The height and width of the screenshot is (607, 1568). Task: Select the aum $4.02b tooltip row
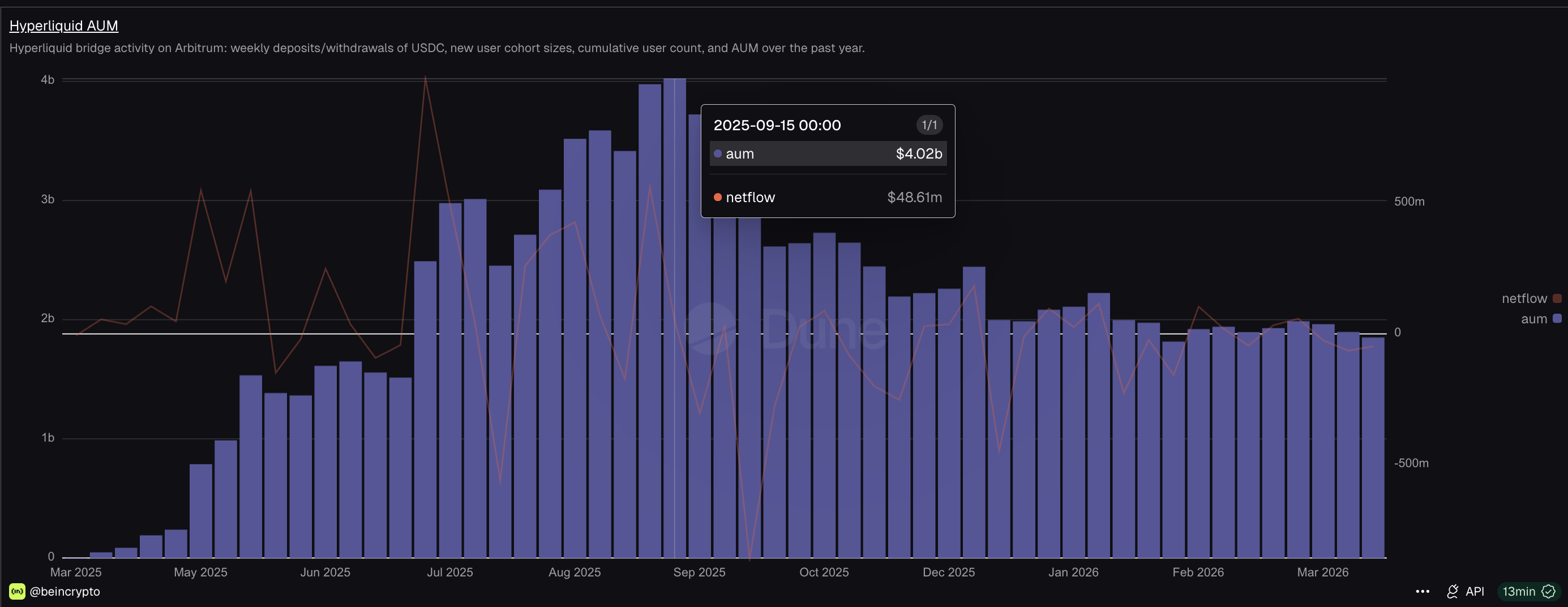pos(828,153)
